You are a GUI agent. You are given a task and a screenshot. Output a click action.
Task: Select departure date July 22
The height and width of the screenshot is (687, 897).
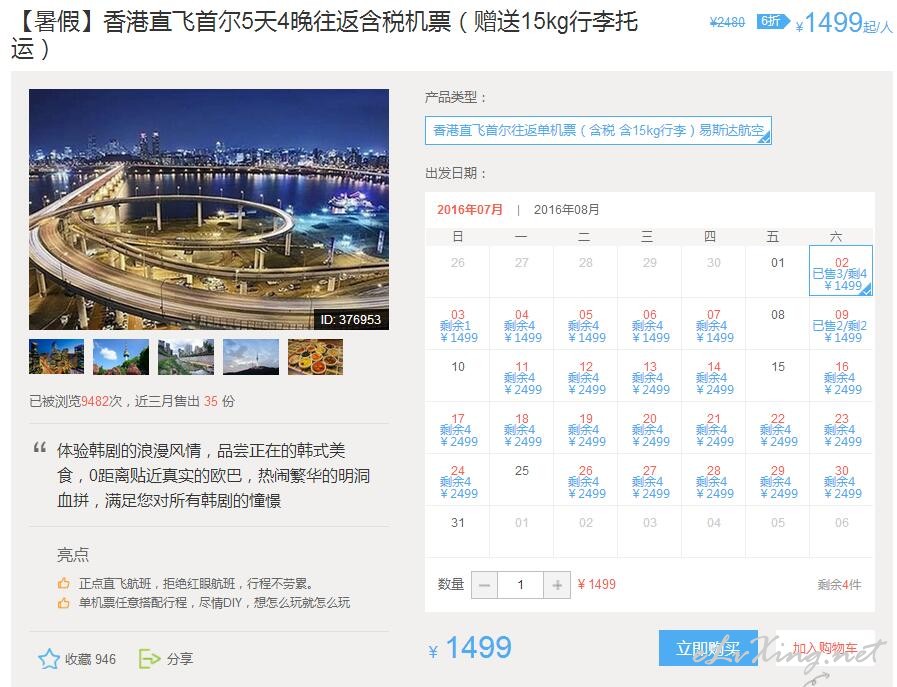778,428
